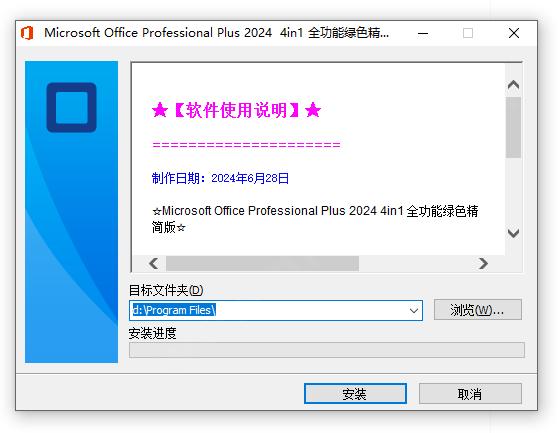Click the right arrow of horizontal scrollbar
This screenshot has height=433, width=558.
(483, 264)
